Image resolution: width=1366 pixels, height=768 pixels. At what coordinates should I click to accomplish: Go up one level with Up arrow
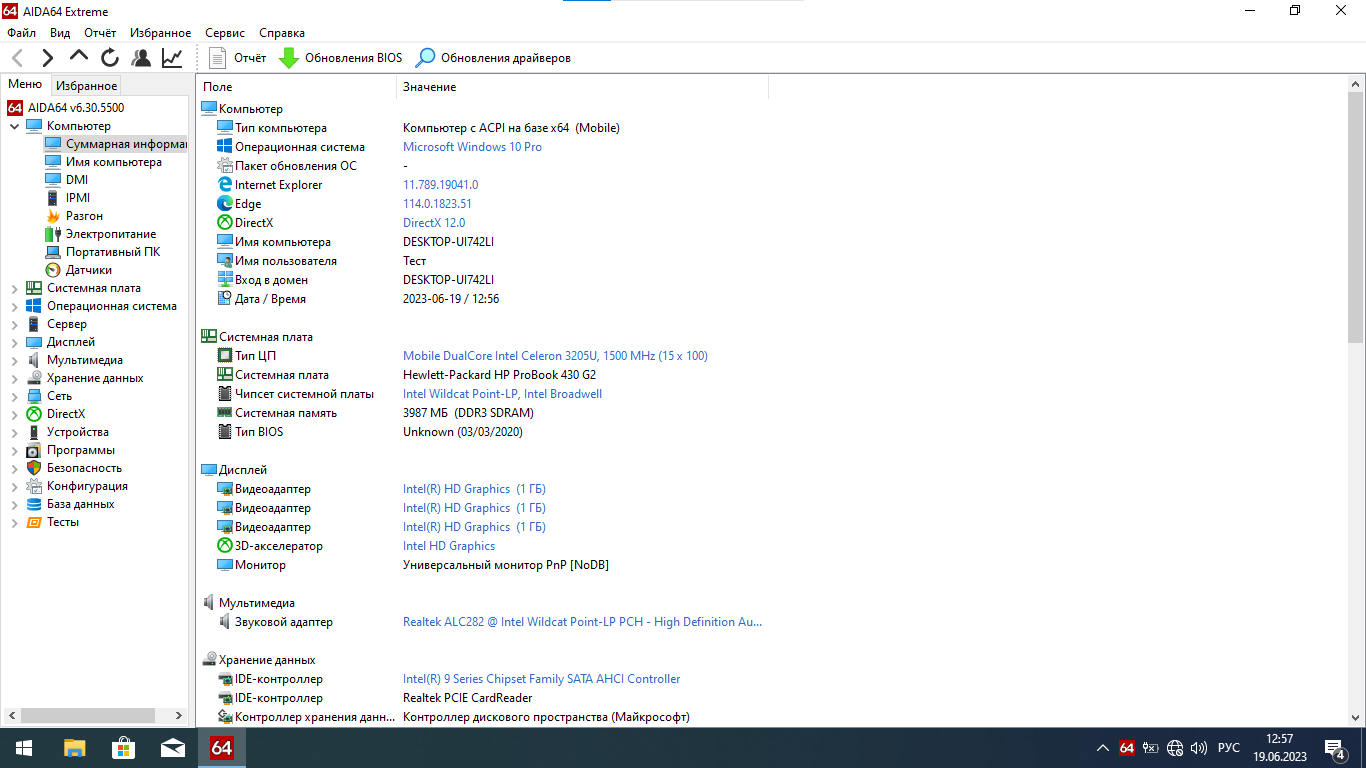tap(78, 57)
